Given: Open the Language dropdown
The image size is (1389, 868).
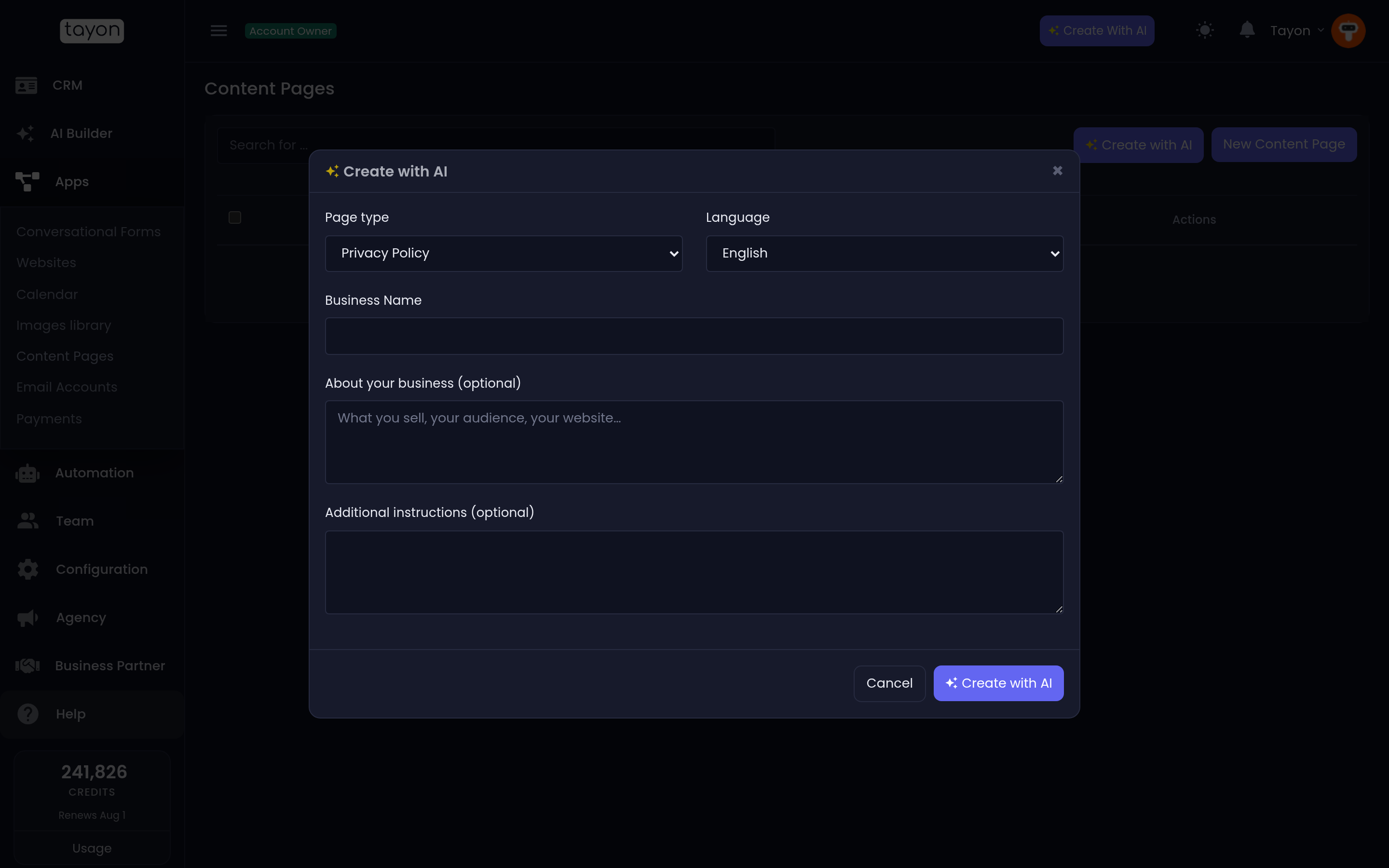Looking at the screenshot, I should [885, 253].
